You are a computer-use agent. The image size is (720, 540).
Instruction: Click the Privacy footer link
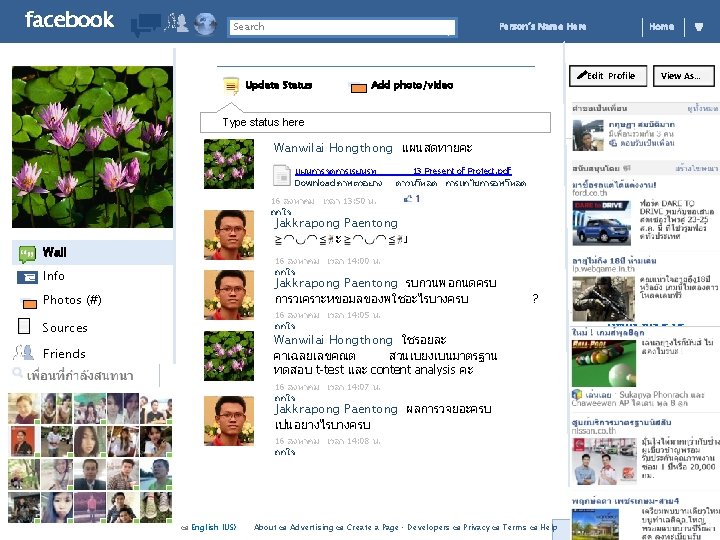(478, 527)
